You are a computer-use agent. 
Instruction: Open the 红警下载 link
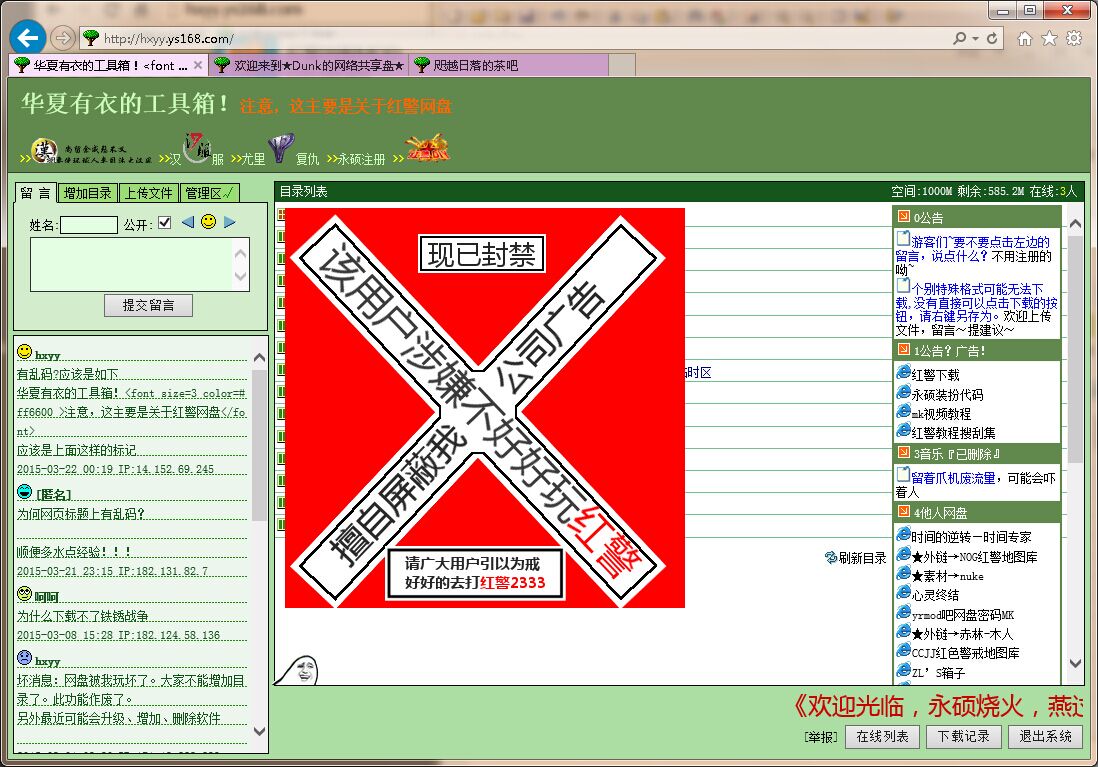point(935,375)
